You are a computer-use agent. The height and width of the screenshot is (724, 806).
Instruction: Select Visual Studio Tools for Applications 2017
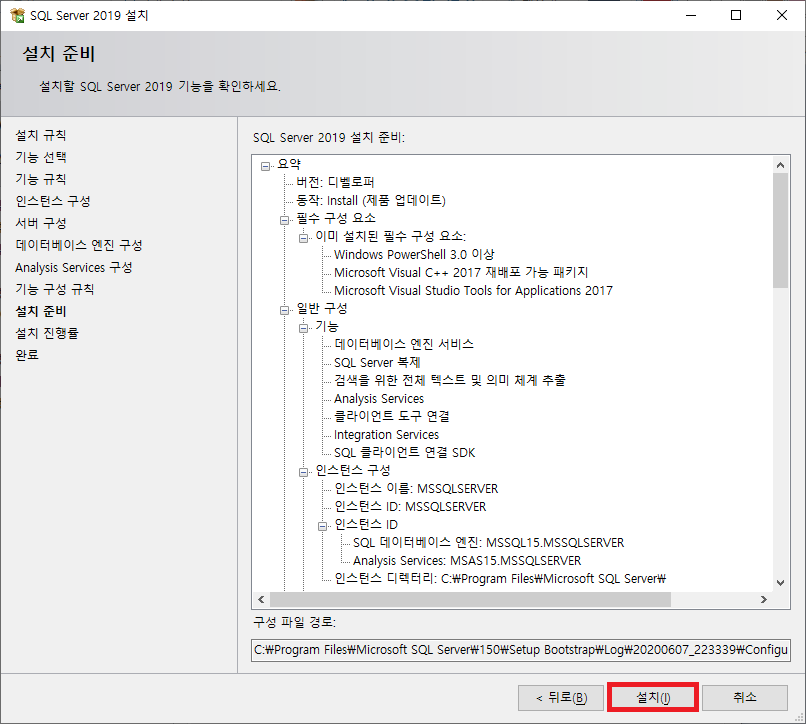[473, 290]
